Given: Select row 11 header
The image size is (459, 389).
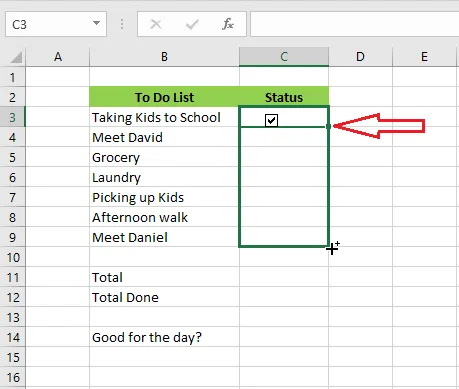Looking at the screenshot, I should 13,277.
